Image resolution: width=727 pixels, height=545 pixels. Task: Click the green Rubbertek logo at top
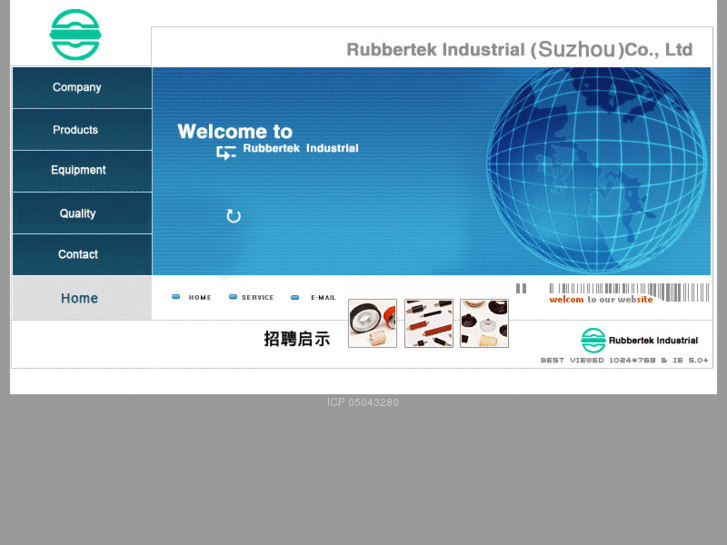(x=75, y=35)
